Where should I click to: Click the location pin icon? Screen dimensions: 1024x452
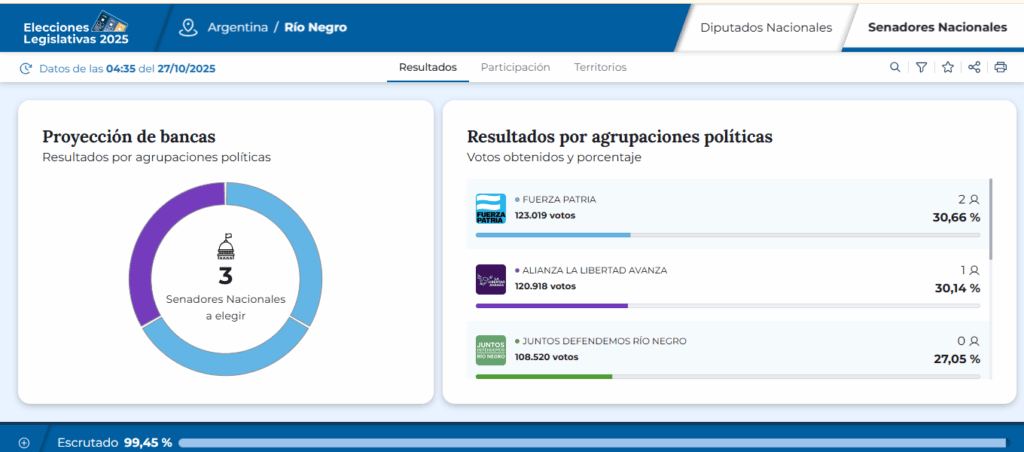(188, 27)
